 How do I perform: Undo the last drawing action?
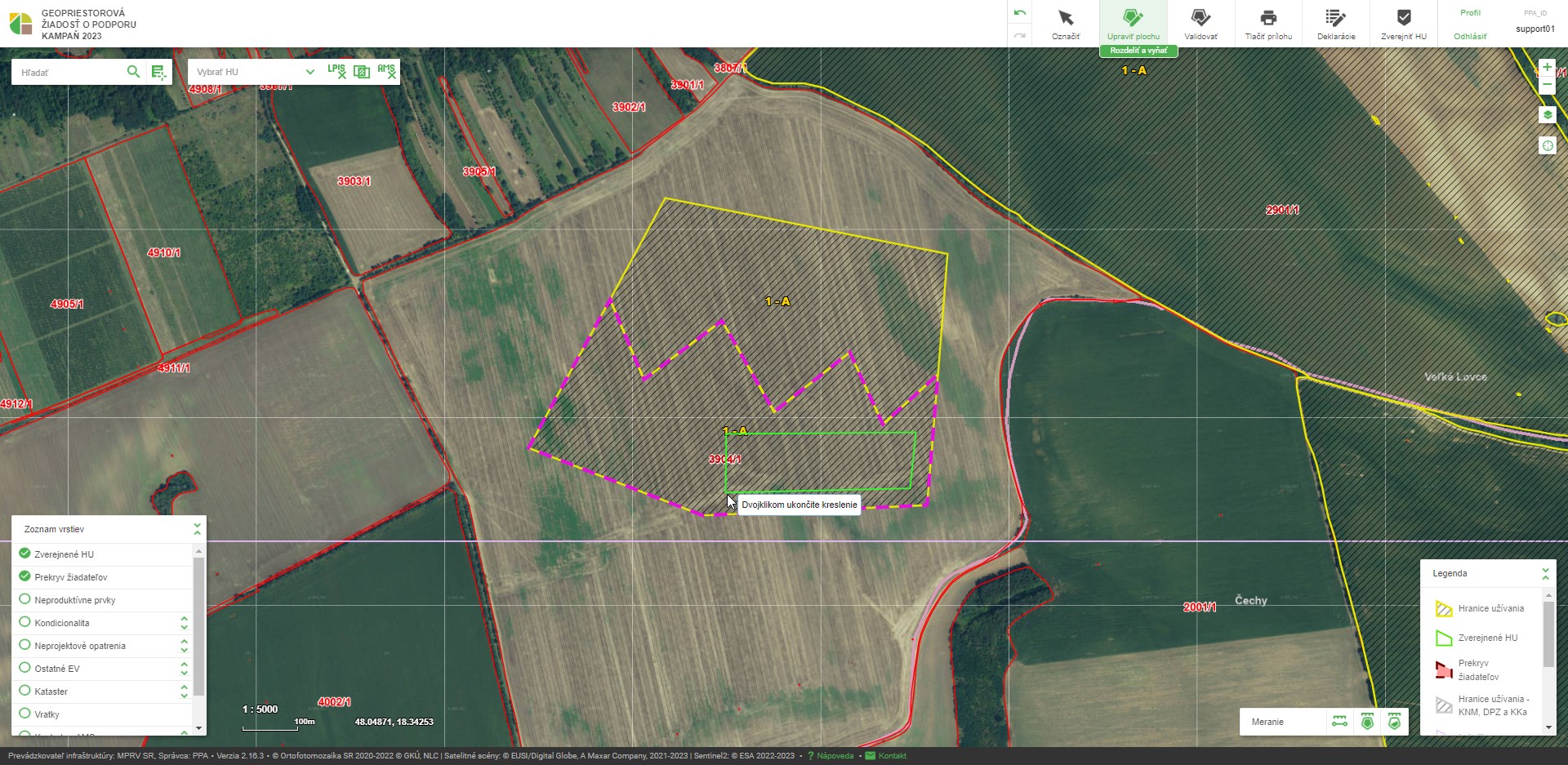tap(1020, 13)
